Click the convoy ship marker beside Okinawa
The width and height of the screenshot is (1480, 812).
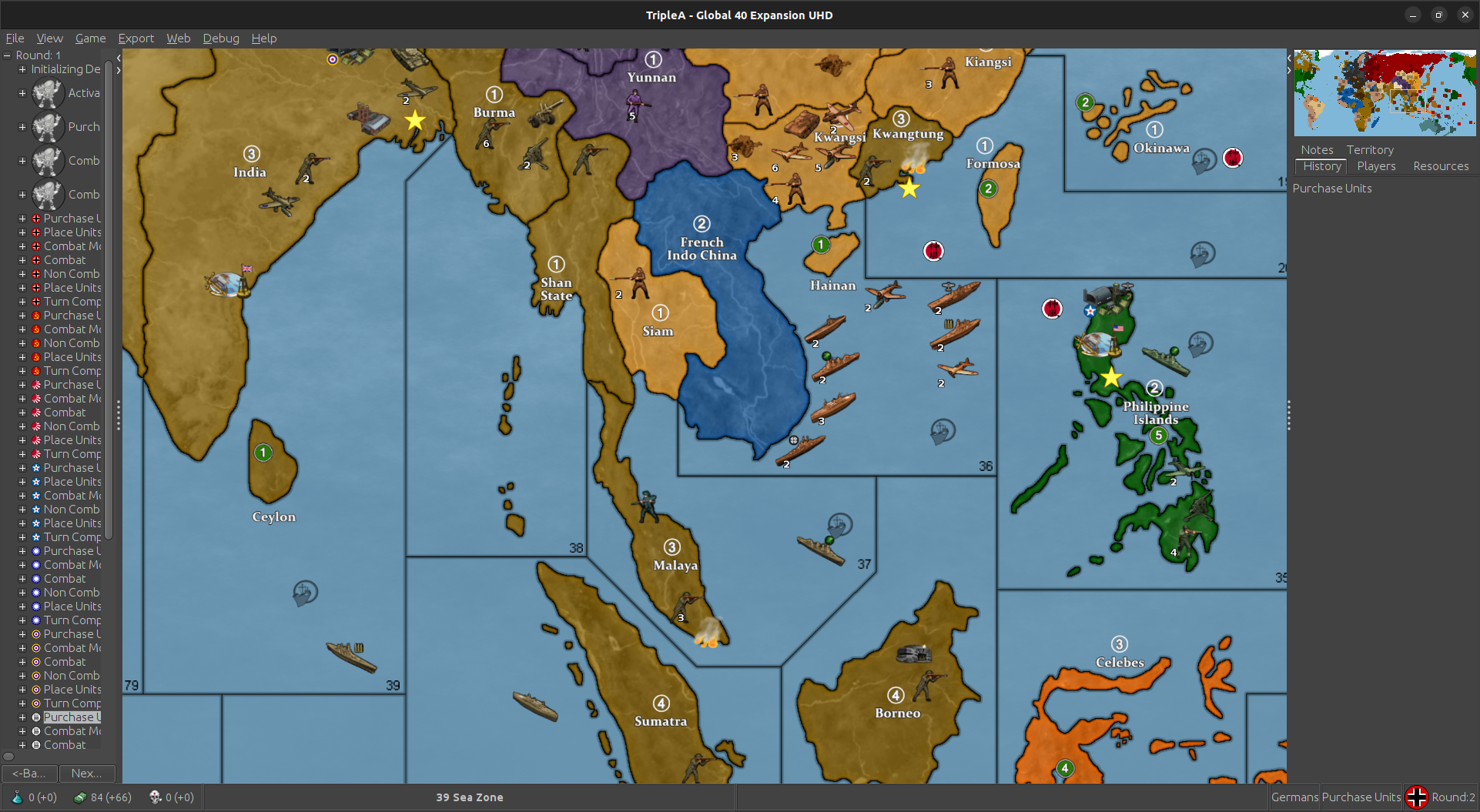coord(1204,160)
